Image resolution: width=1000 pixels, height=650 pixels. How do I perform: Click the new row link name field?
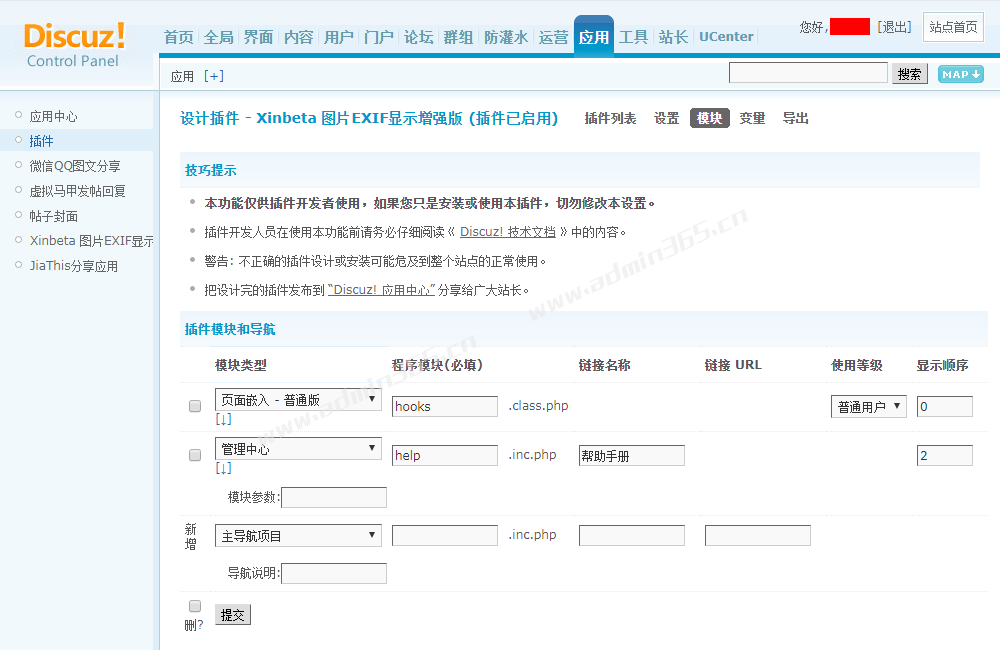[631, 535]
